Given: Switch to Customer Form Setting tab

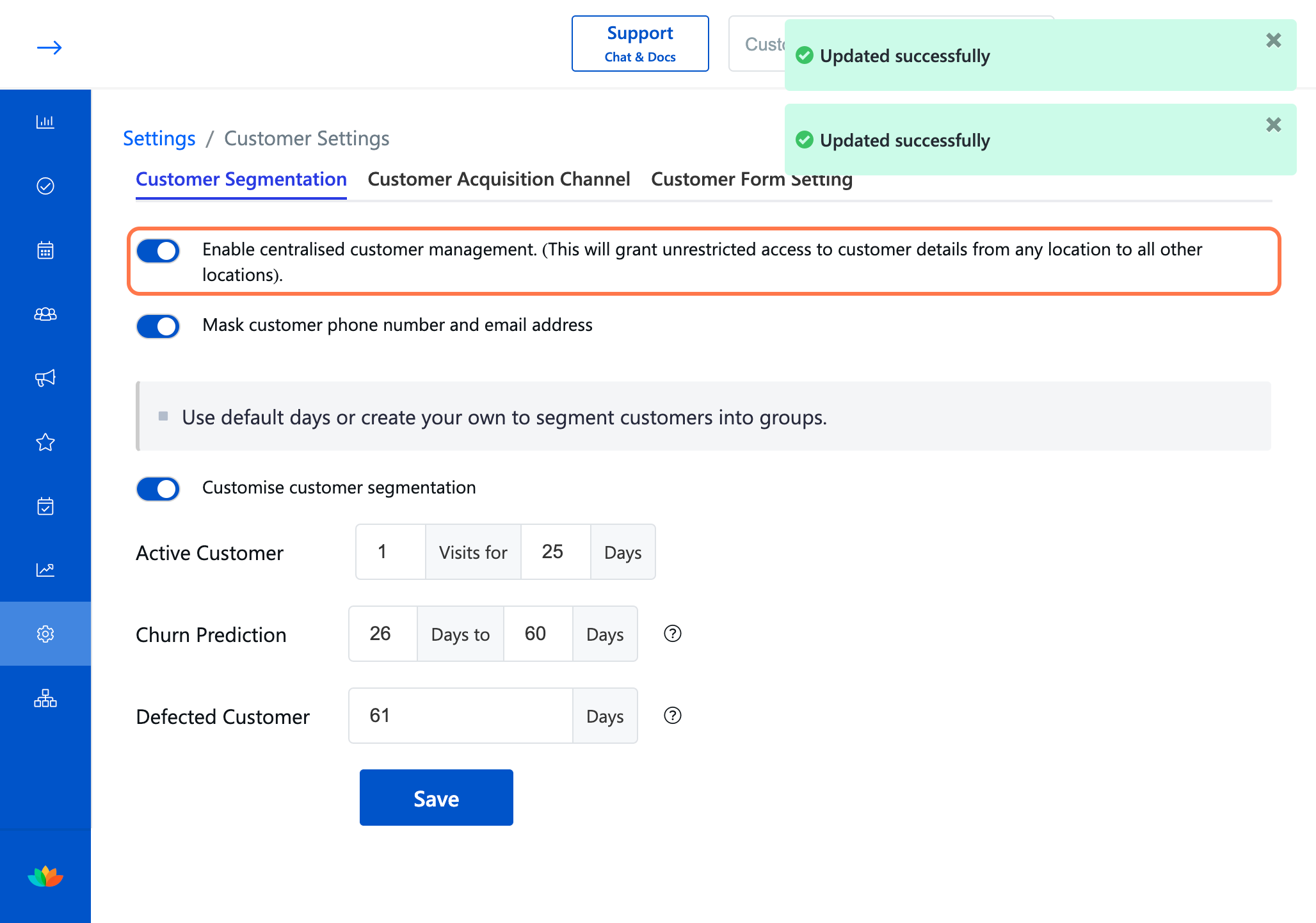Looking at the screenshot, I should 751,179.
